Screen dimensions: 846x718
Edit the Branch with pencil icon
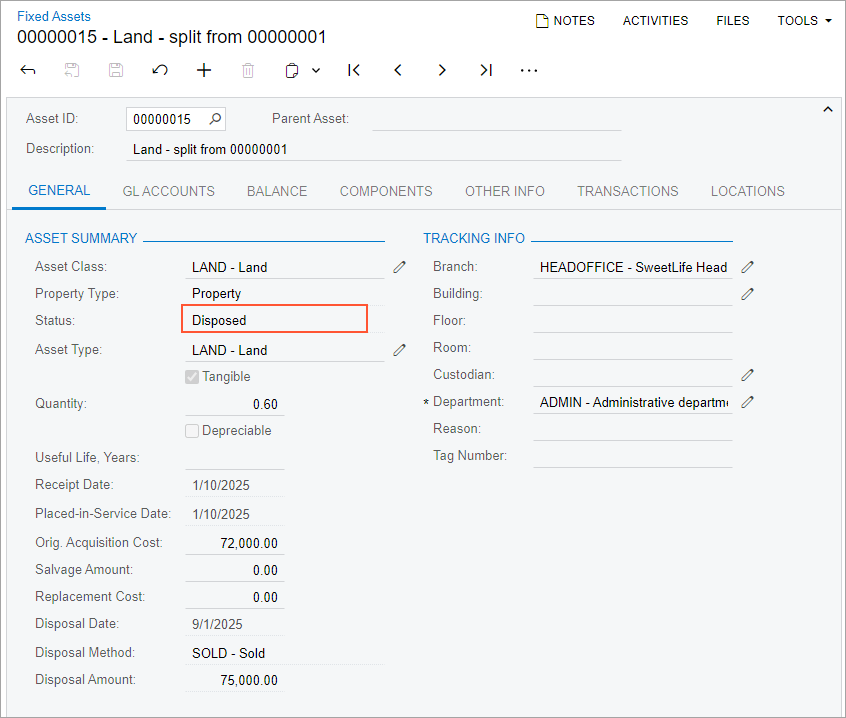747,267
